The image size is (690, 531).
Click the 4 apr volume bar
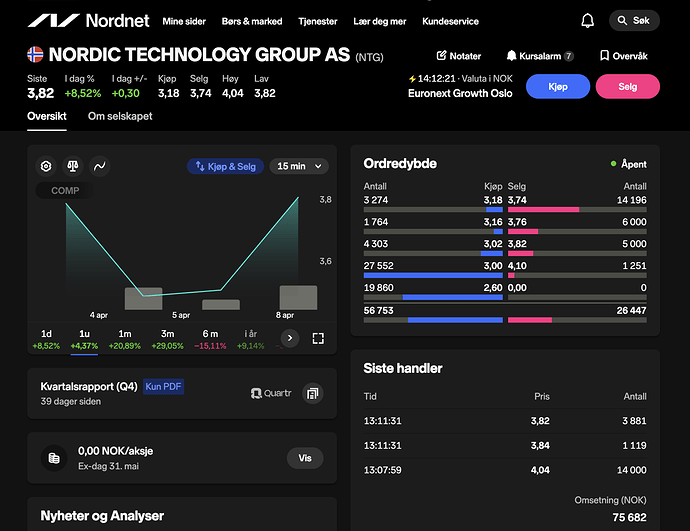(143, 299)
